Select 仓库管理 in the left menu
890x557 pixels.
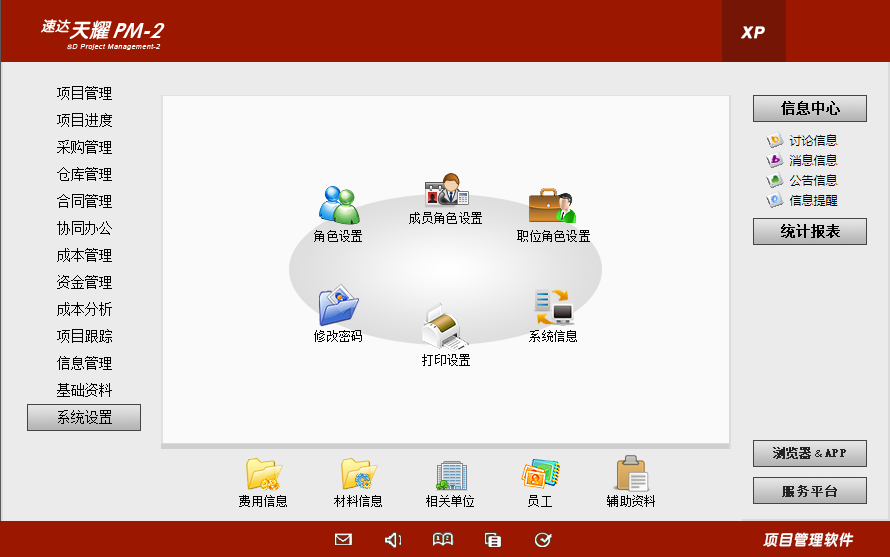(84, 175)
